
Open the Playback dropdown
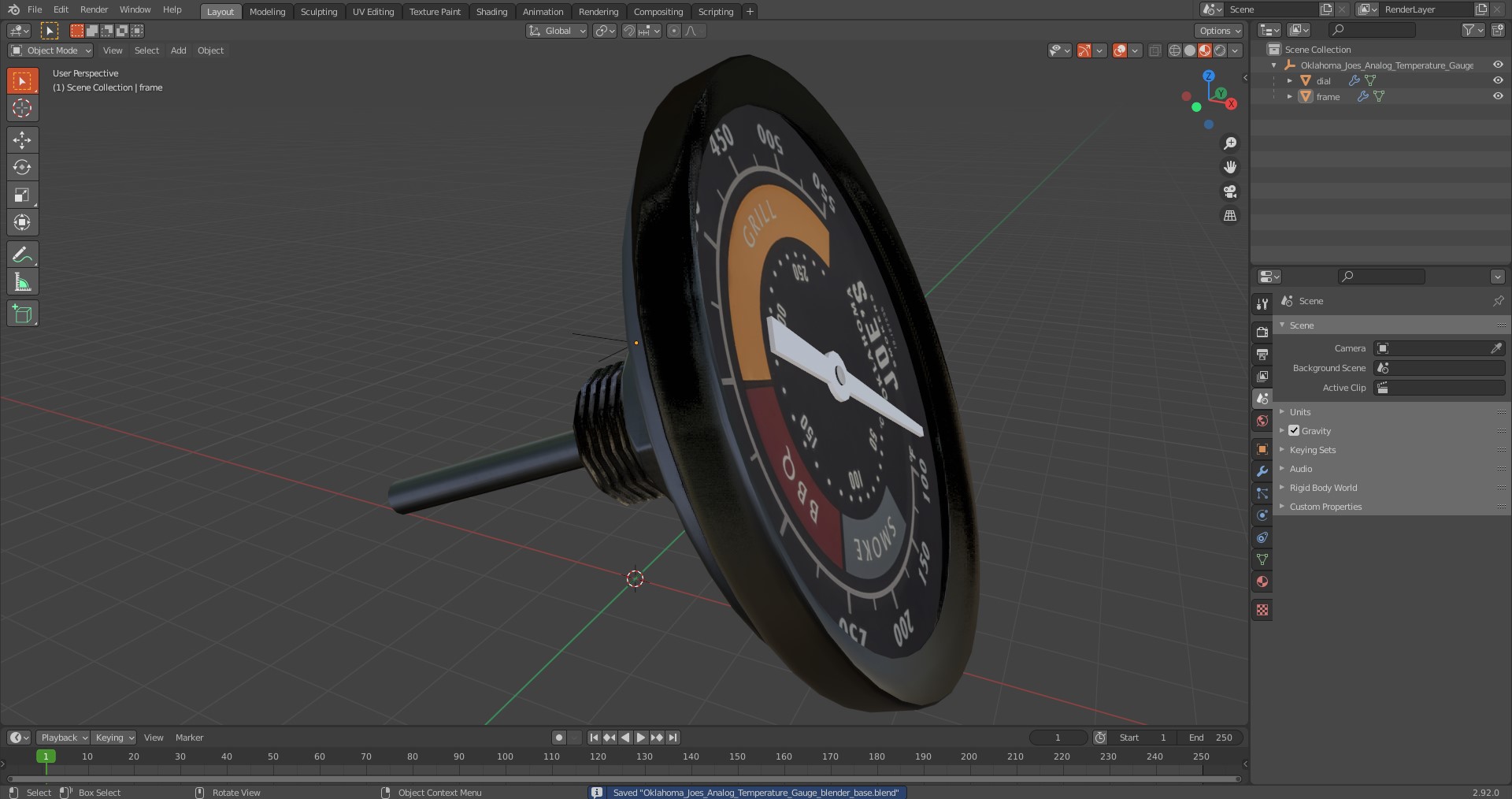click(63, 738)
